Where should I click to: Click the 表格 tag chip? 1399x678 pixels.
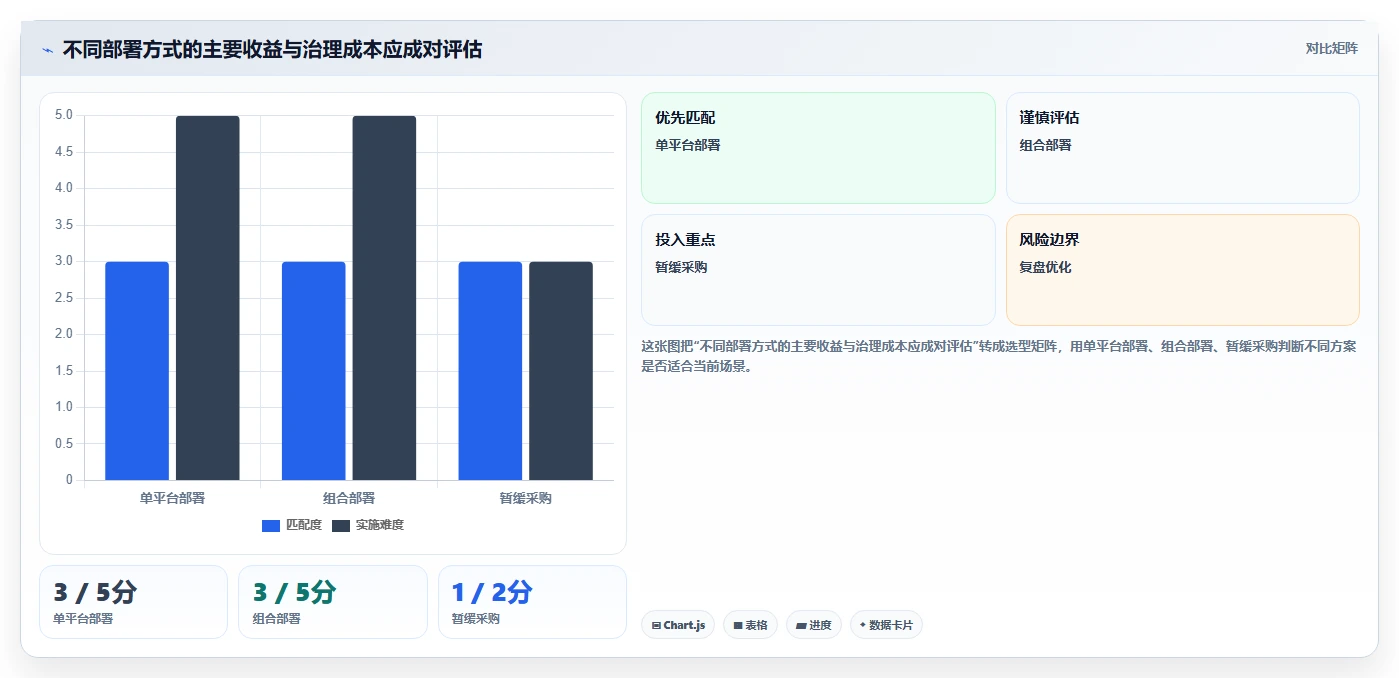(751, 625)
